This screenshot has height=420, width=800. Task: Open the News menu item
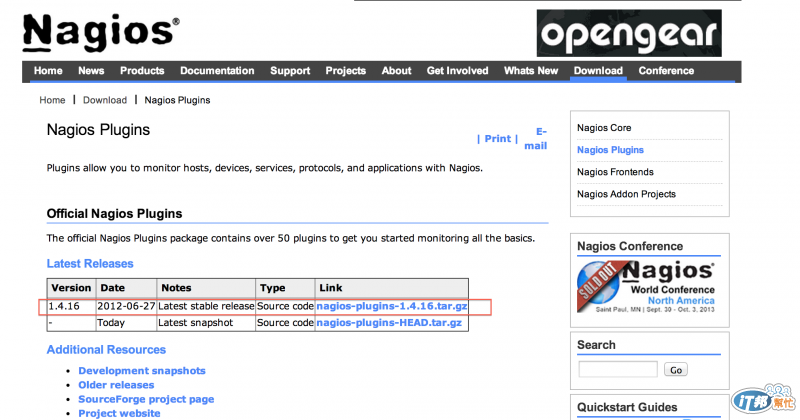(91, 71)
